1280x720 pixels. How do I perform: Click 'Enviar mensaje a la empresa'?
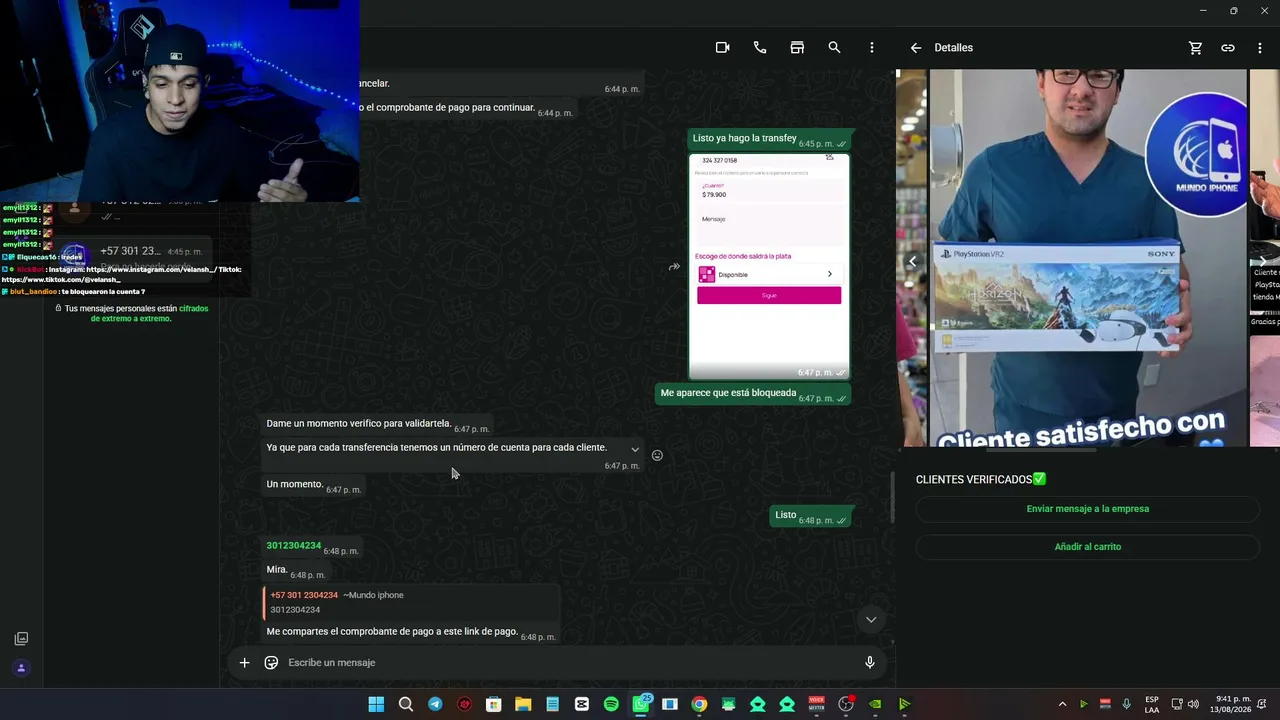[1087, 509]
